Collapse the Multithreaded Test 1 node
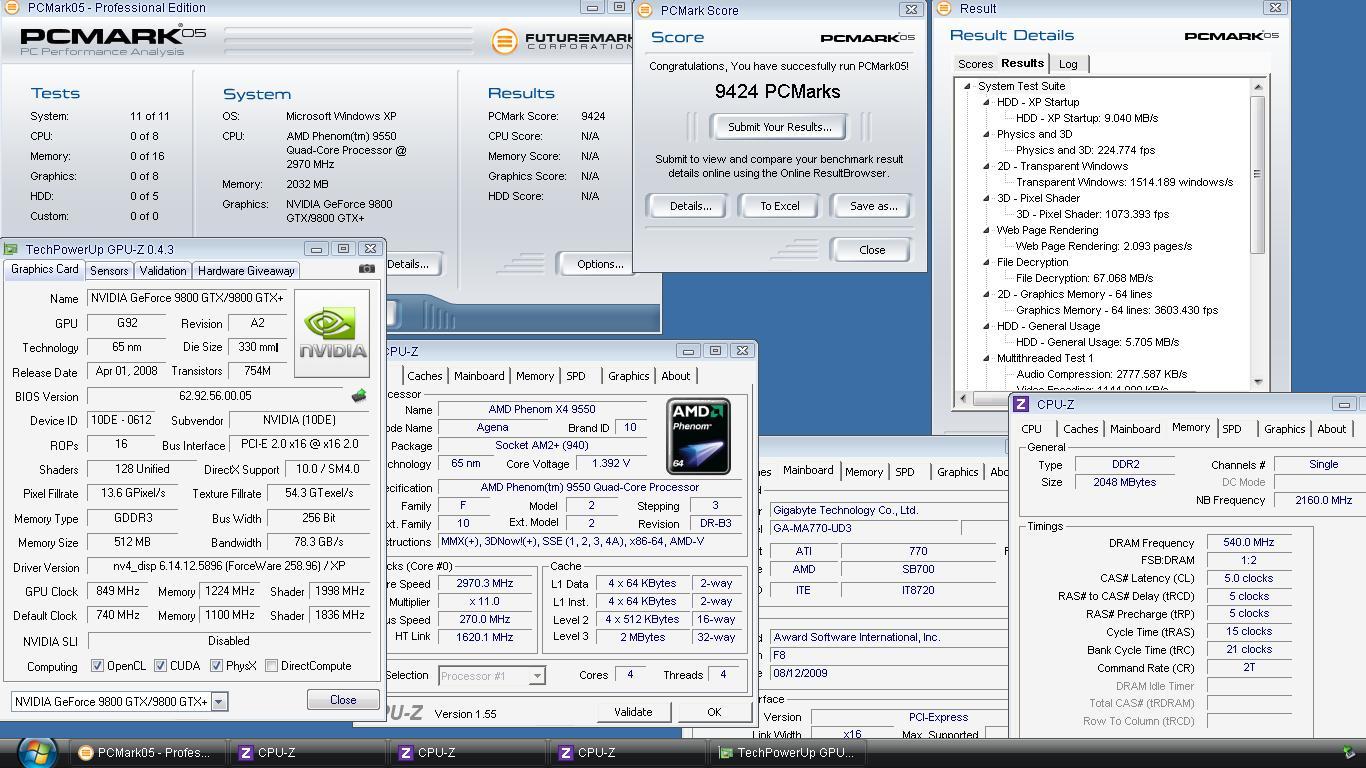Image resolution: width=1366 pixels, height=768 pixels. coord(986,358)
